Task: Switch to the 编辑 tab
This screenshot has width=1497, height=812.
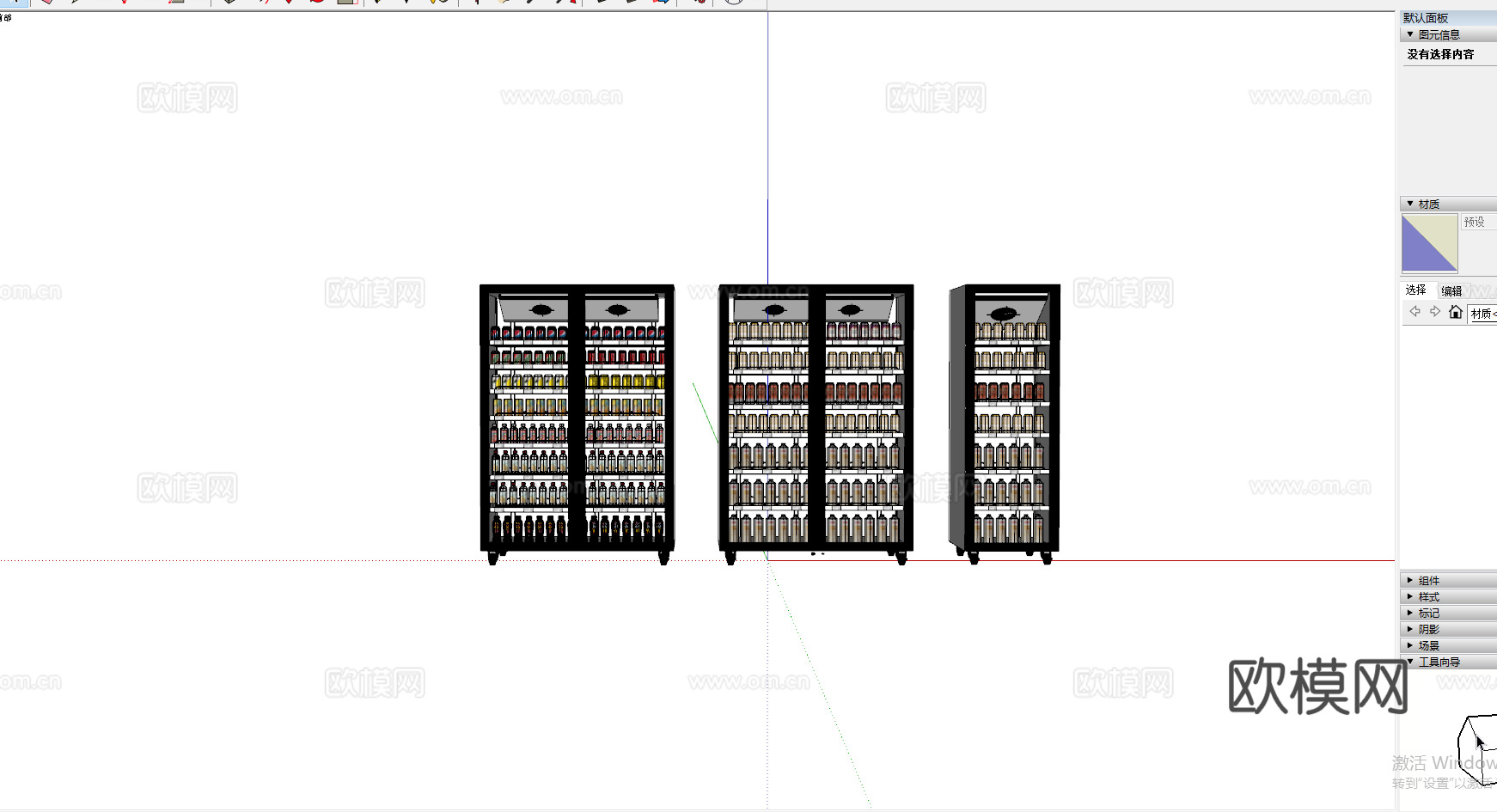Action: [x=1451, y=290]
